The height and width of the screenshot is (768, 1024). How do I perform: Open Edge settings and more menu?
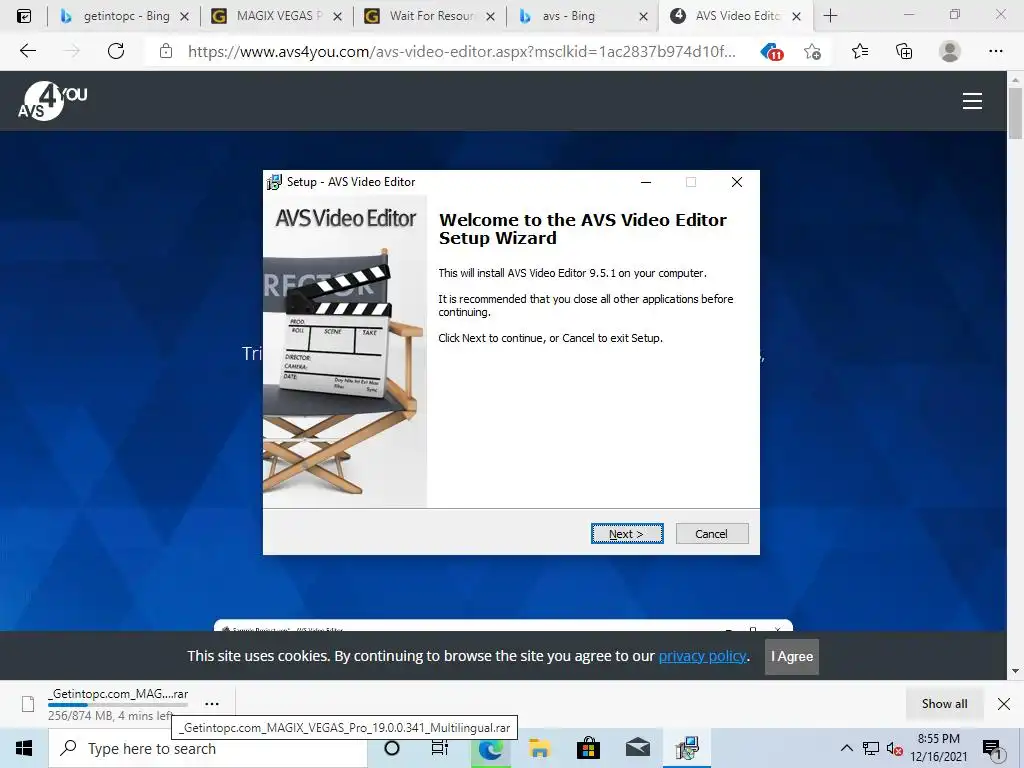click(x=995, y=51)
